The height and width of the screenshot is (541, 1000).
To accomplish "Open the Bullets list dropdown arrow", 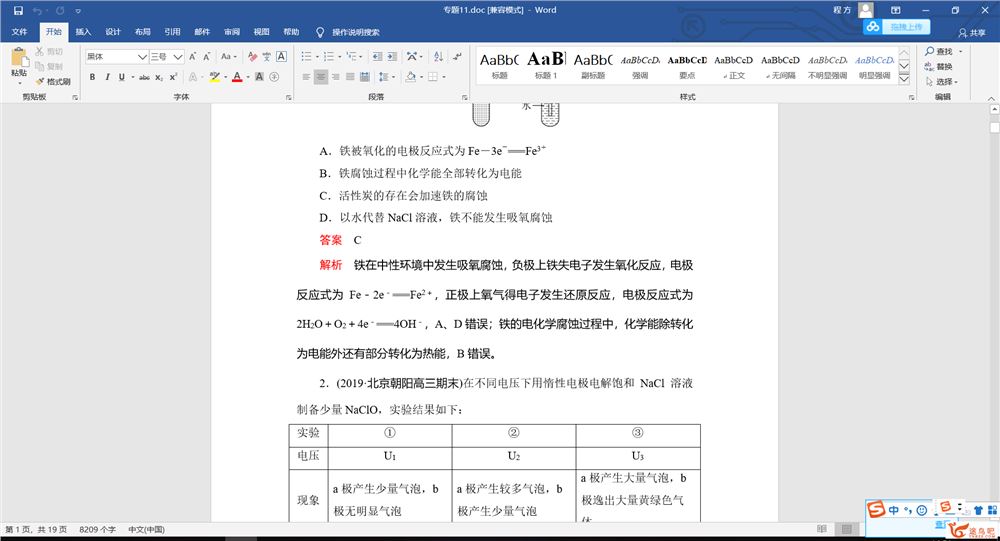I will [x=317, y=57].
